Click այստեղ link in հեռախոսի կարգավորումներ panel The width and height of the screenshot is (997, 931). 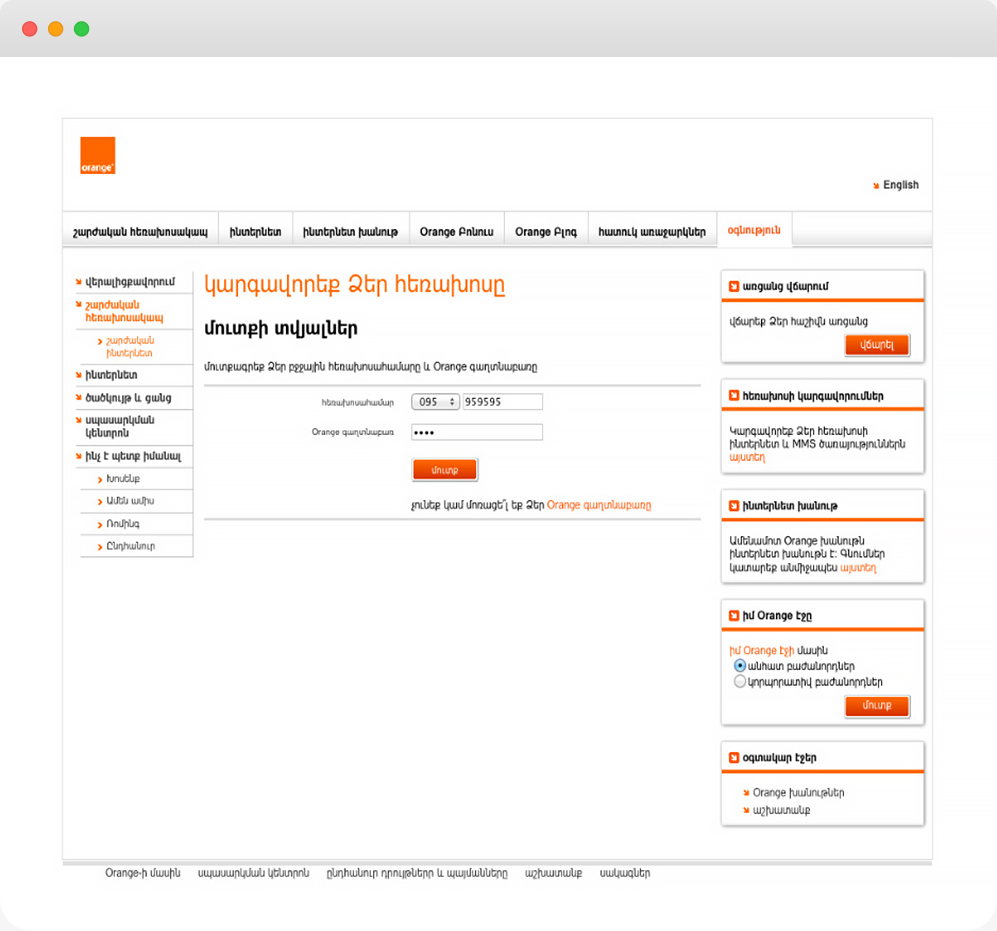pyautogui.click(x=747, y=457)
